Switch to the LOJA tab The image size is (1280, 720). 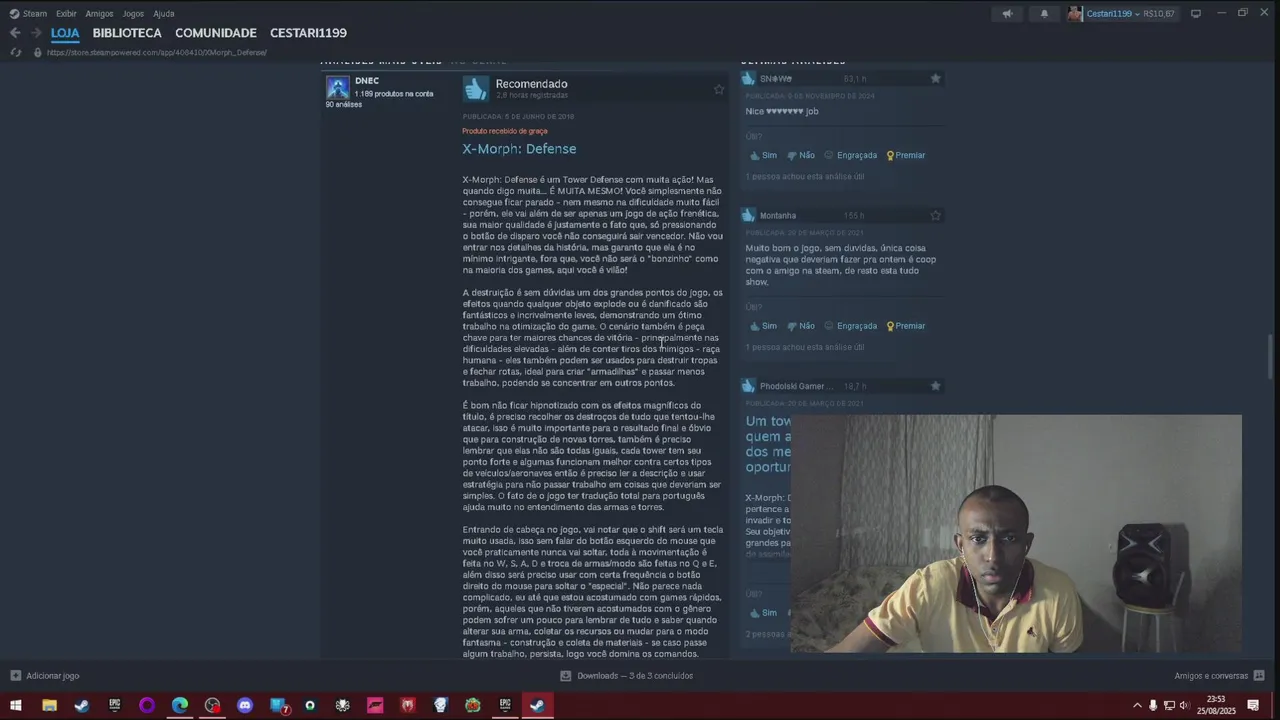pos(65,33)
